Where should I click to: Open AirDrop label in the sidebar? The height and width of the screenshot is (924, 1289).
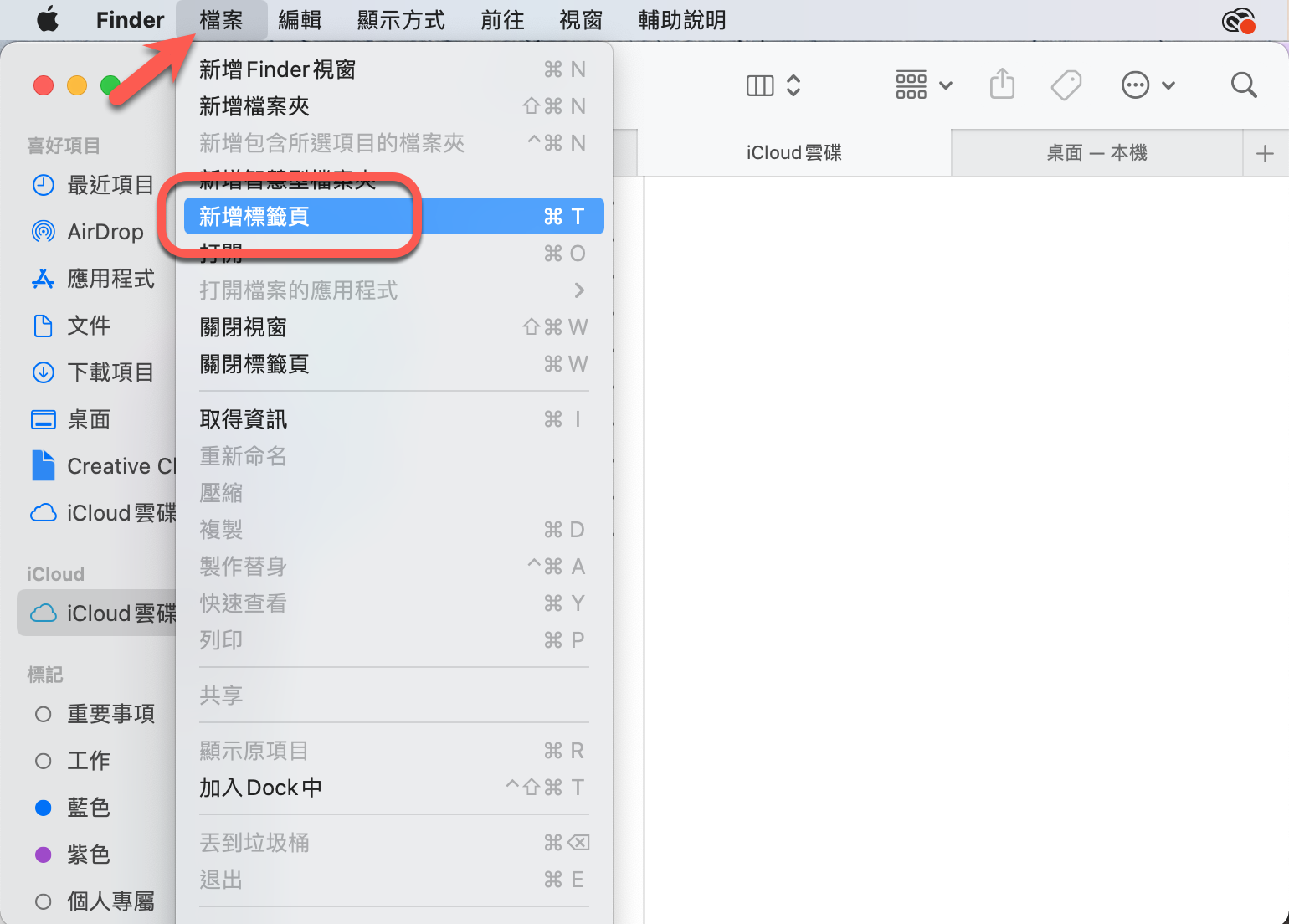click(x=105, y=232)
